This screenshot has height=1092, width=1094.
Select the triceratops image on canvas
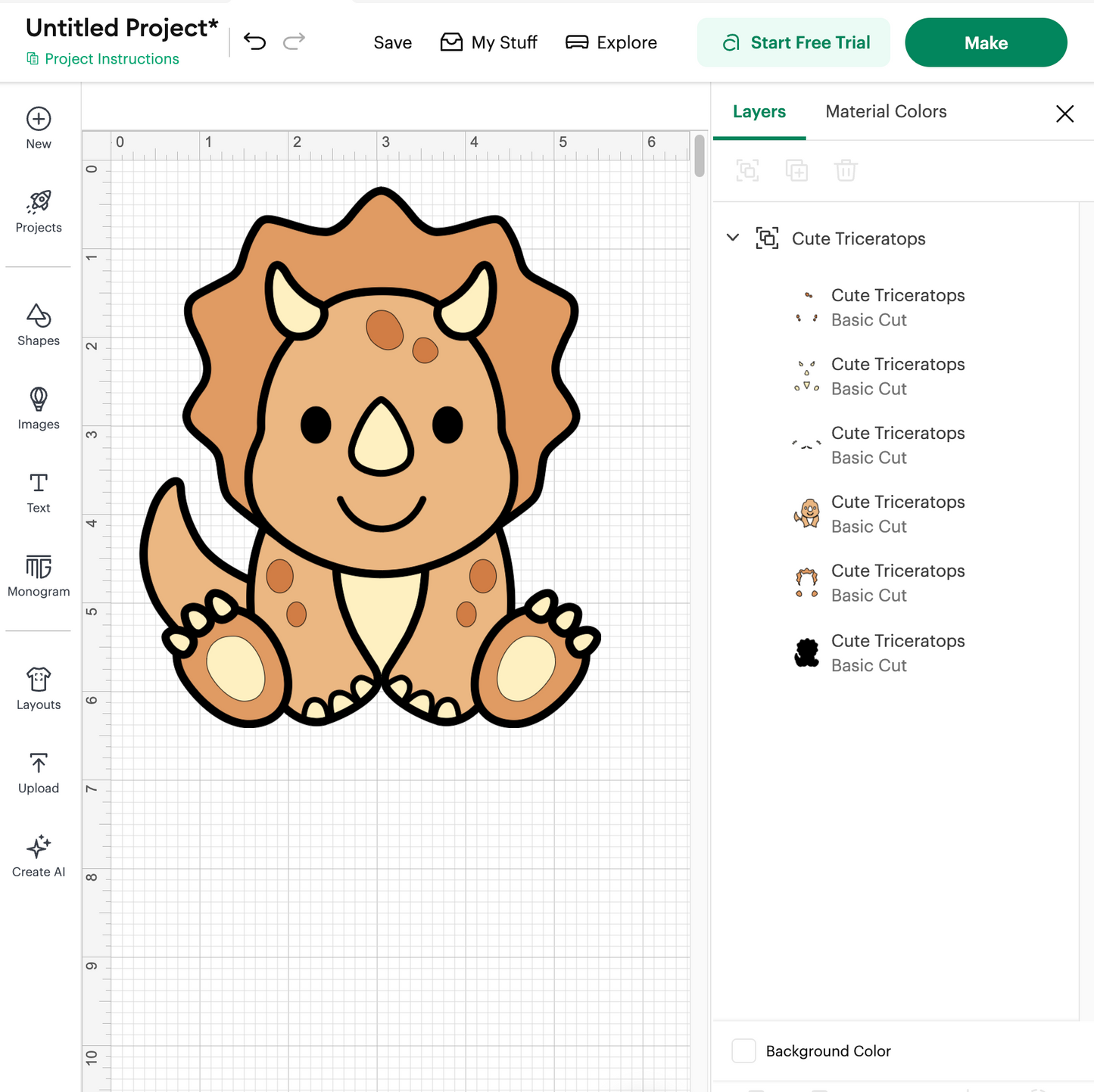point(370,458)
